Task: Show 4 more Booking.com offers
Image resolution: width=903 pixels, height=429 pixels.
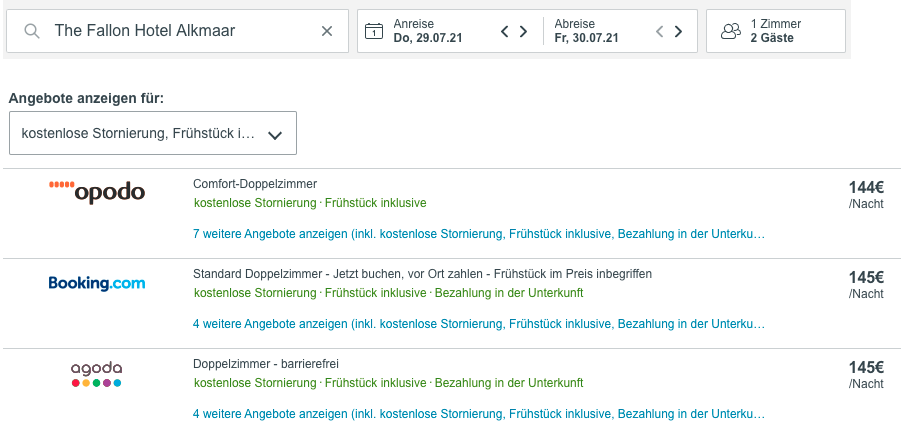Action: (479, 324)
